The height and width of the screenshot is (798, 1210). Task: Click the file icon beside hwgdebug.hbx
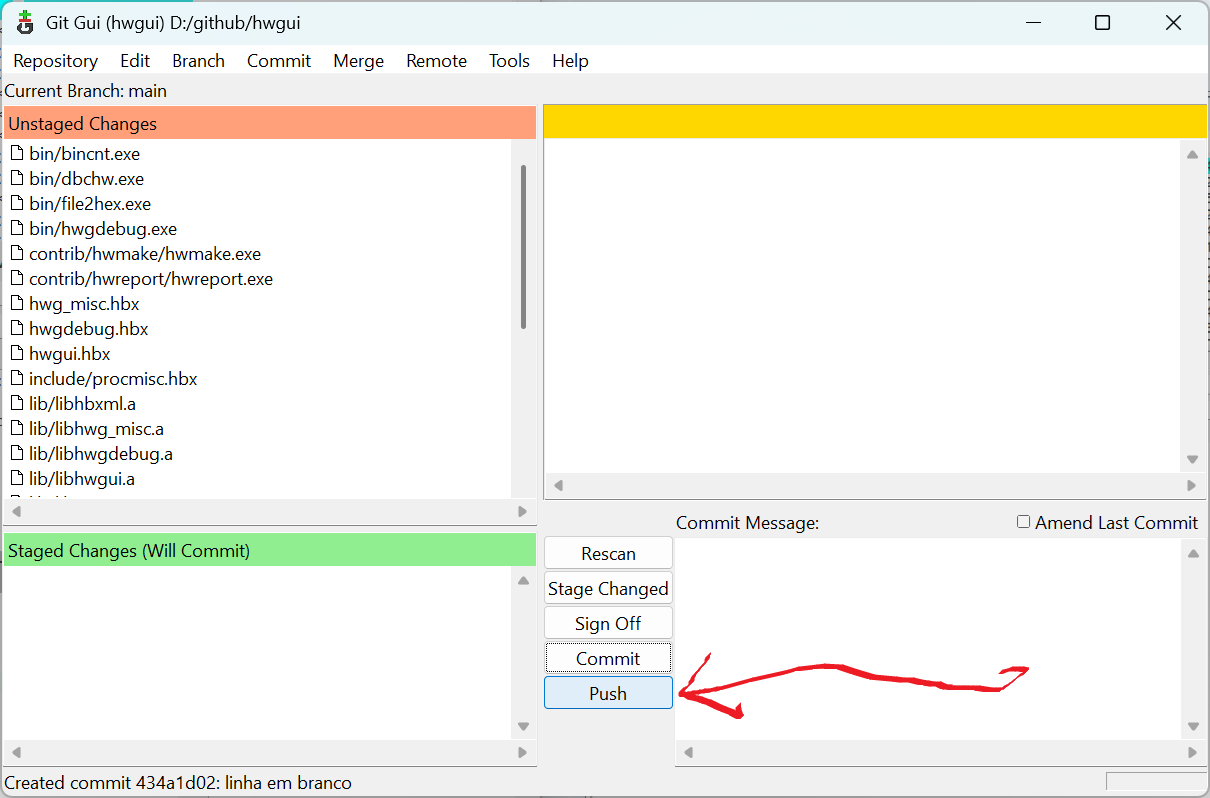(x=17, y=329)
